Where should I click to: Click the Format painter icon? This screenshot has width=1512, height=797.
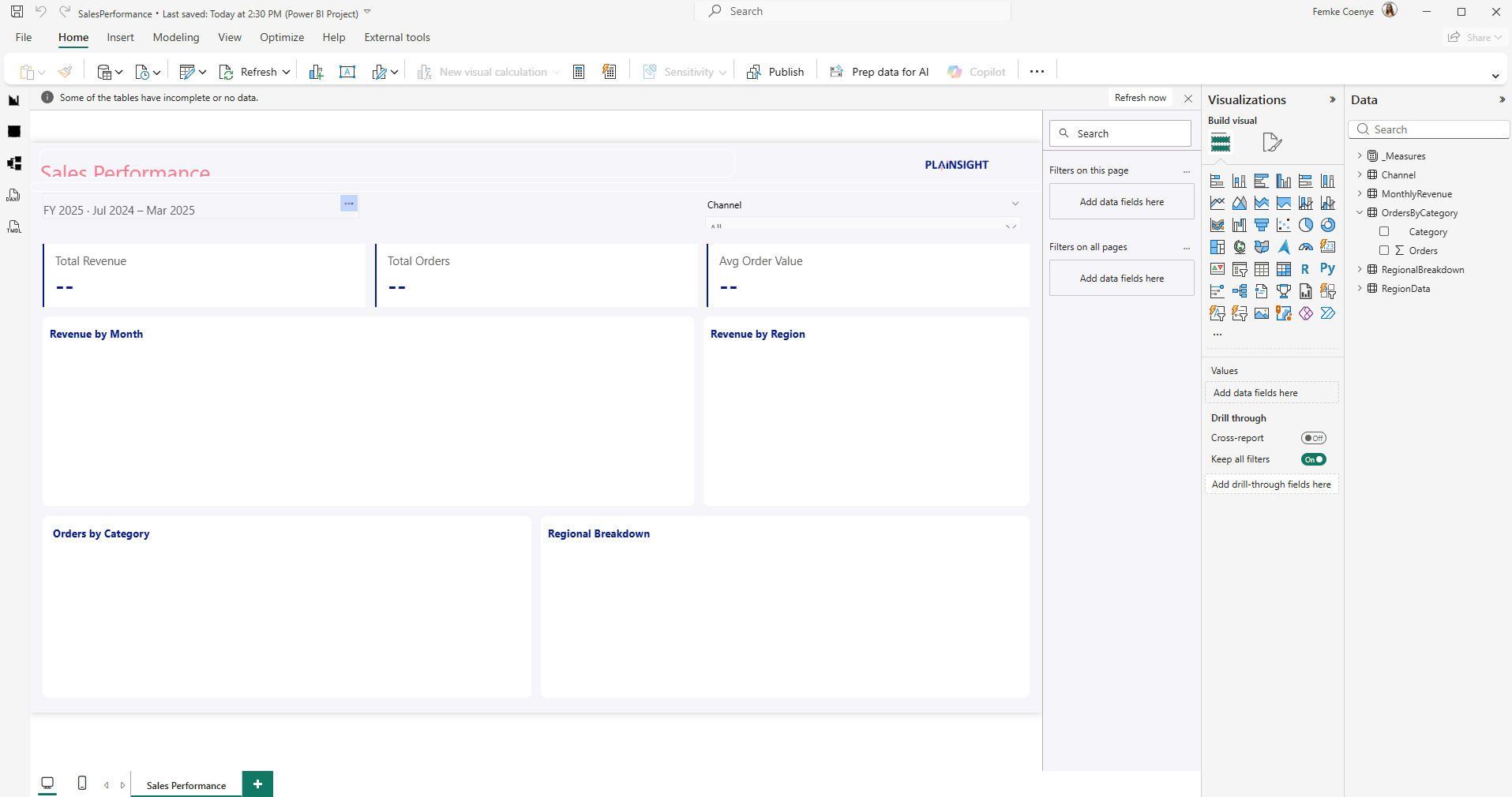click(x=66, y=72)
